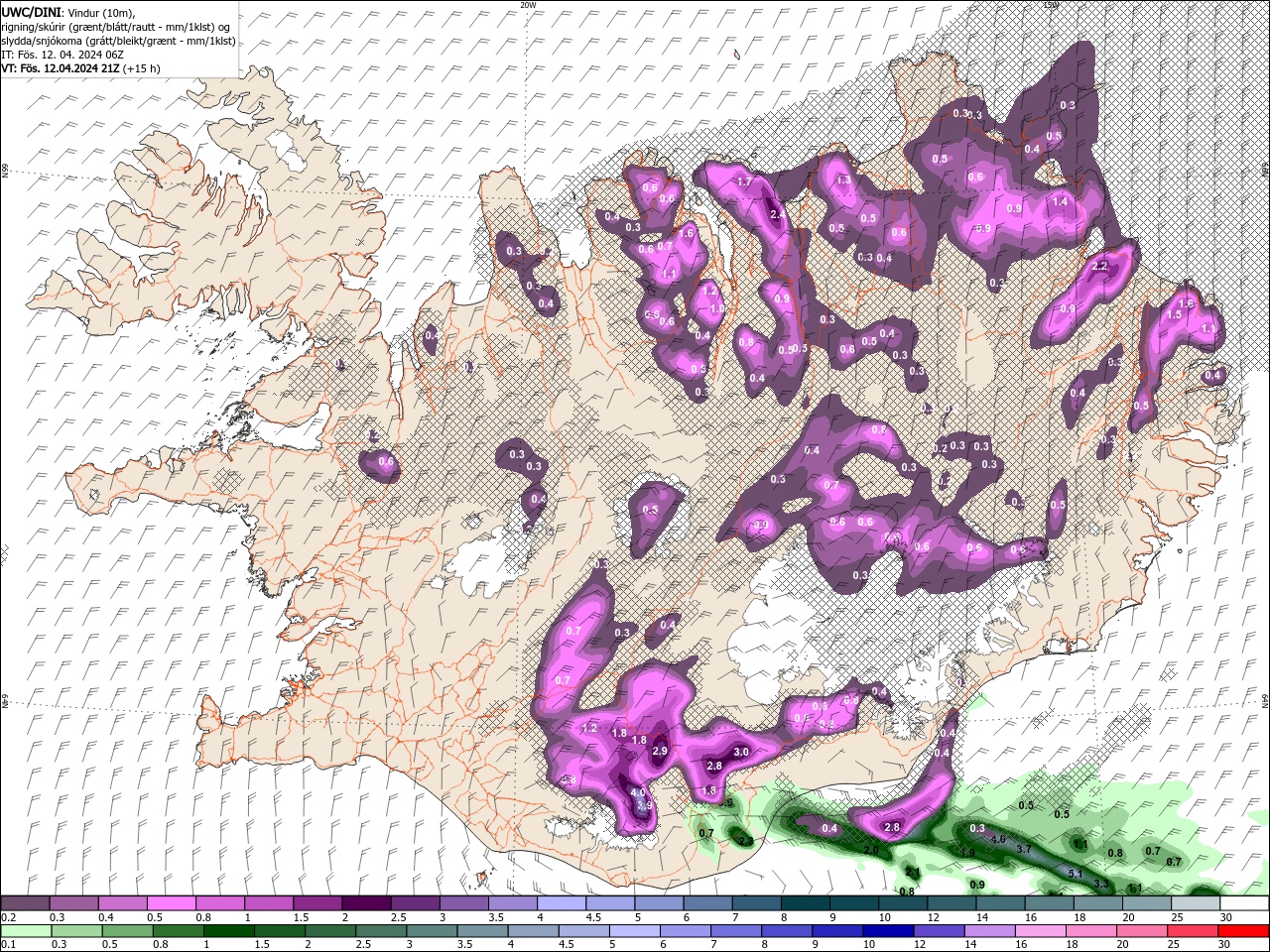Click the palest green 0.1 swatch in bottom legend

(x=25, y=930)
